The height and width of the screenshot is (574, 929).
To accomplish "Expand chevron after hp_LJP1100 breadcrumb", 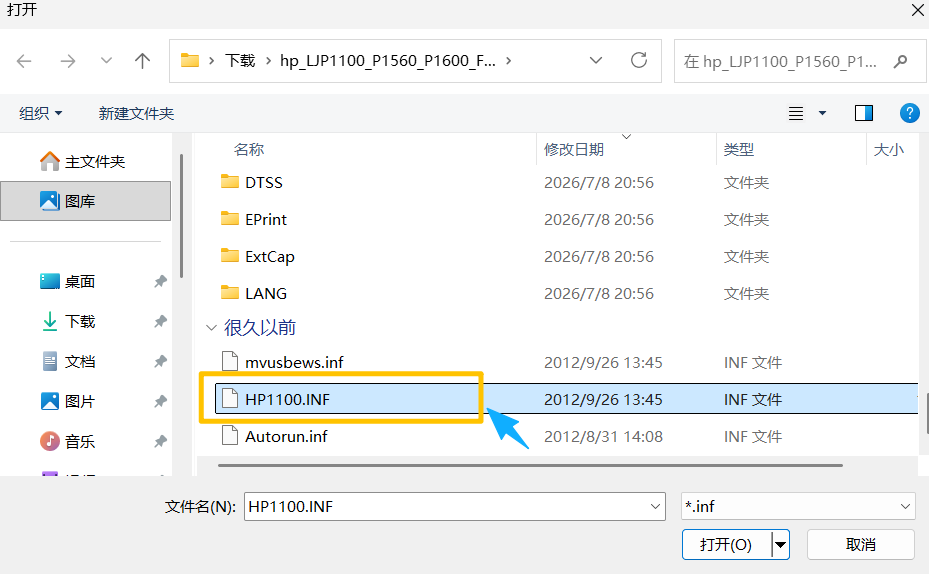I will [508, 60].
